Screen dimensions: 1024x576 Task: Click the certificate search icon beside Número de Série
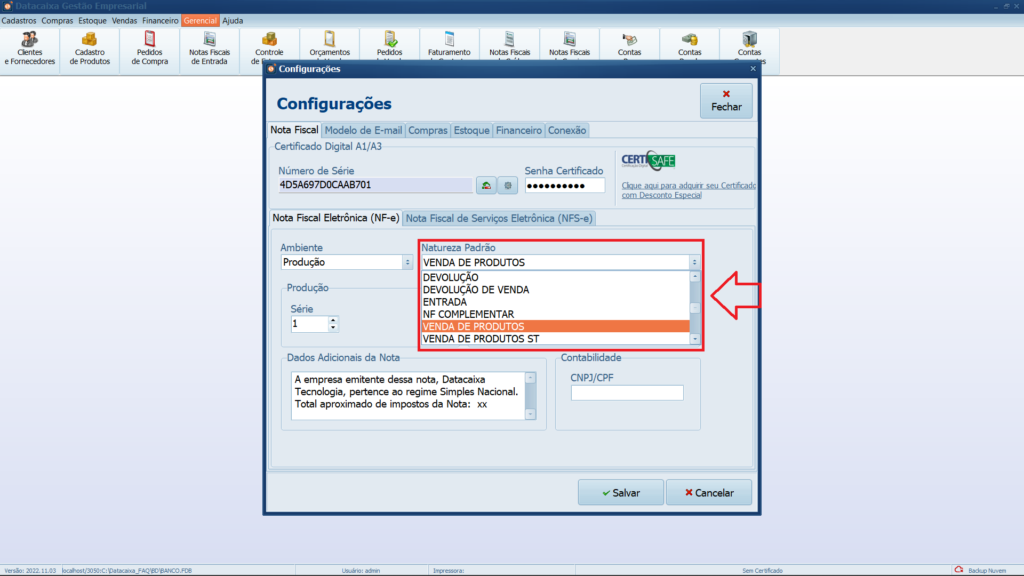485,185
